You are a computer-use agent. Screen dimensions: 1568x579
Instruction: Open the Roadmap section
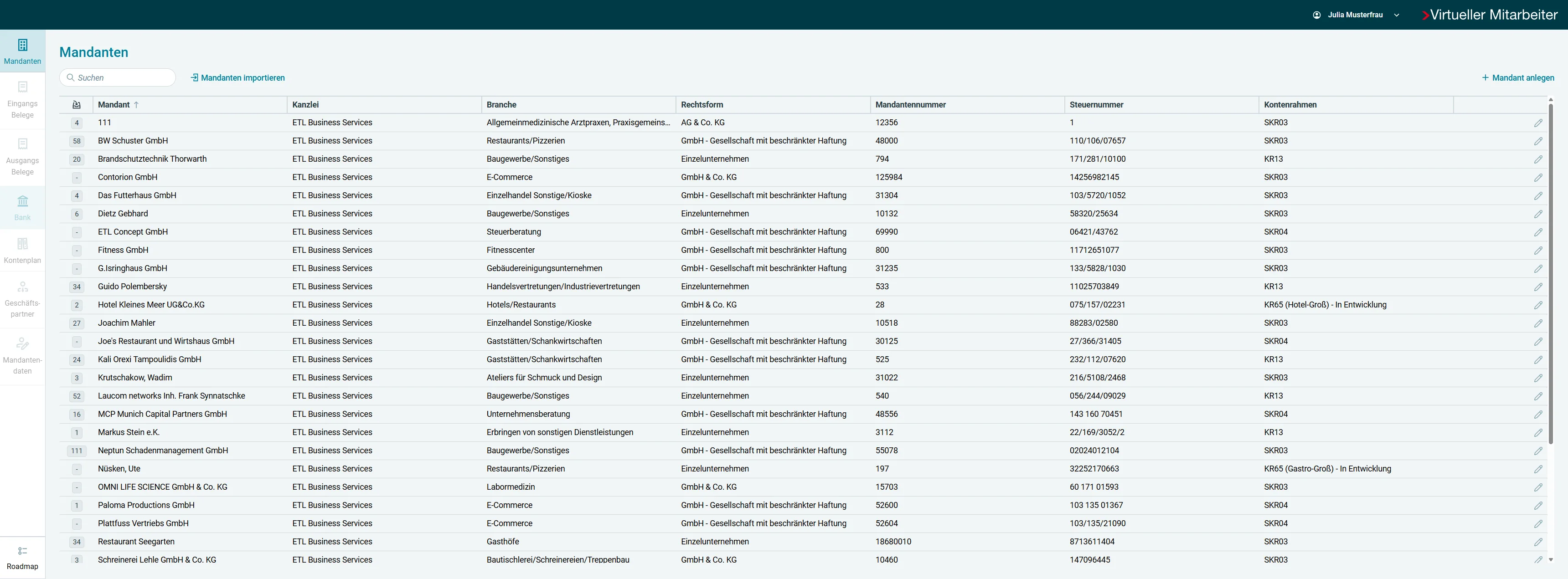pyautogui.click(x=22, y=557)
